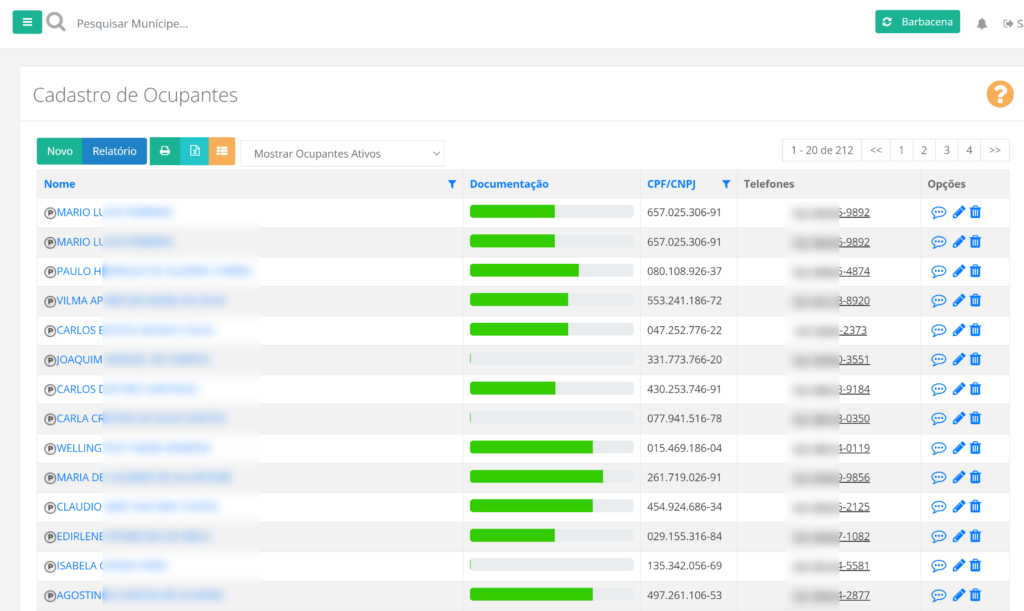Viewport: 1024px width, 611px height.
Task: Open the orange help question mark
Action: [999, 94]
